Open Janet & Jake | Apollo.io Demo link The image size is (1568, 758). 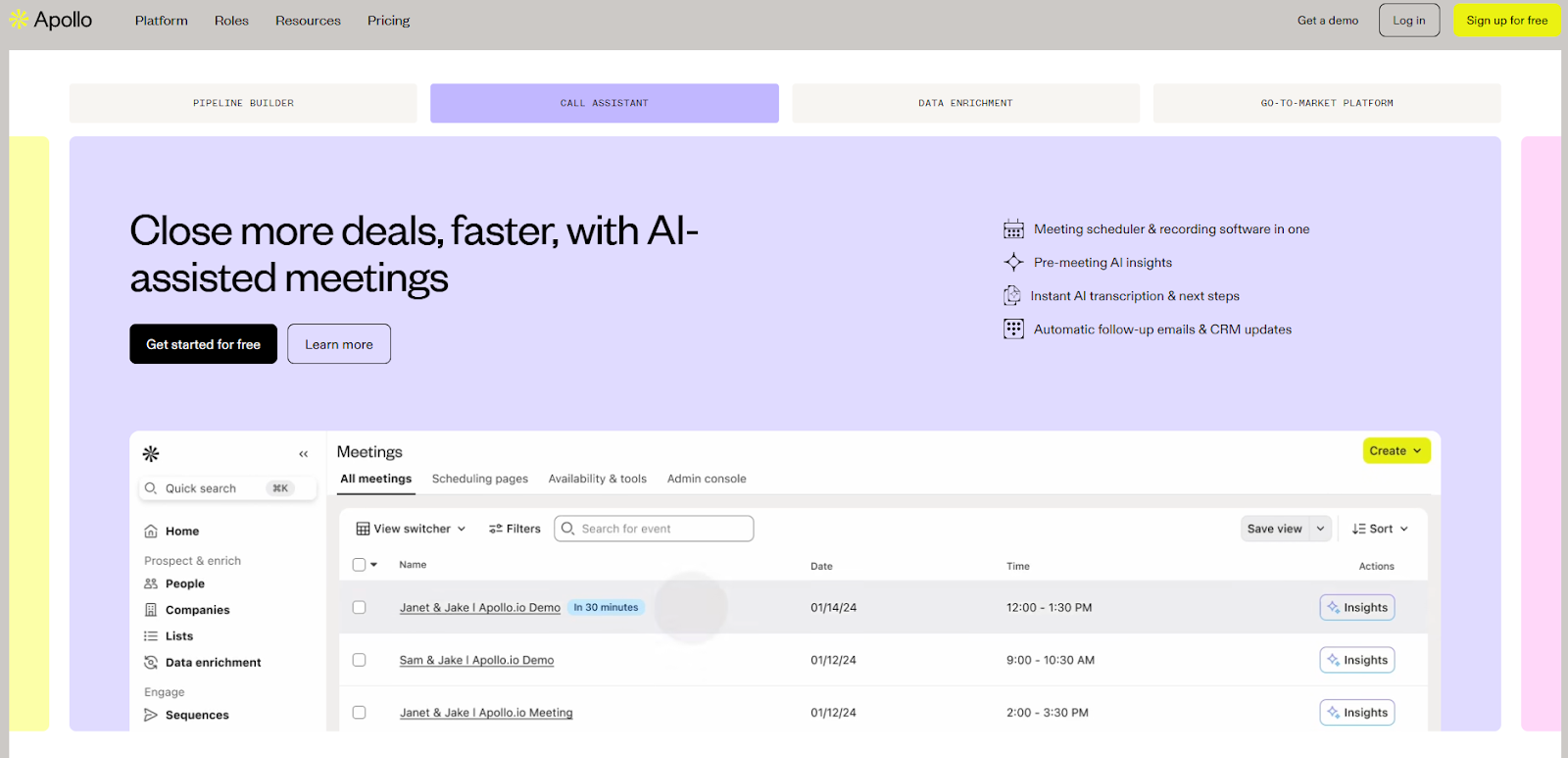[480, 608]
